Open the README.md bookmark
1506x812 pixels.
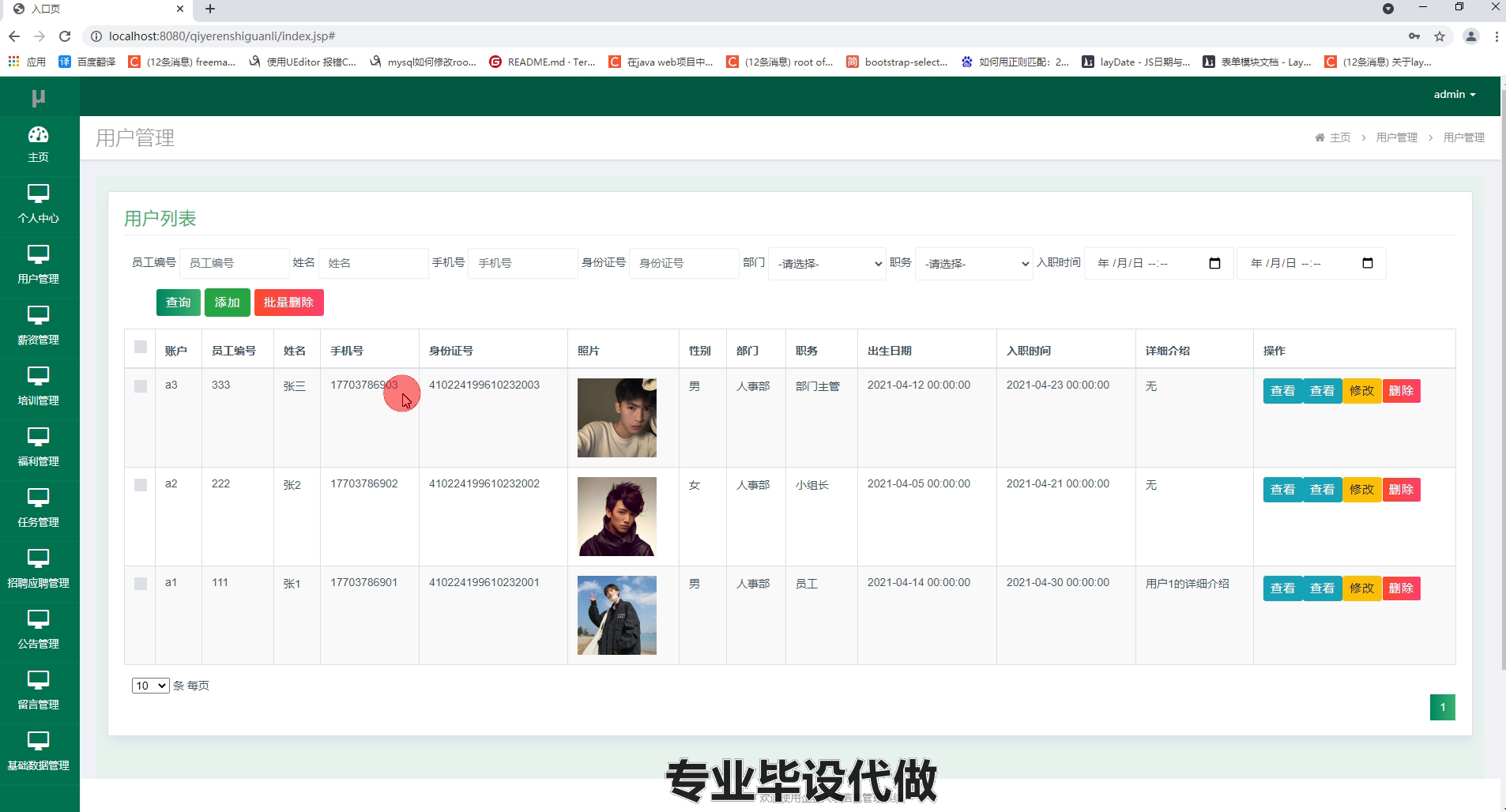click(x=542, y=62)
